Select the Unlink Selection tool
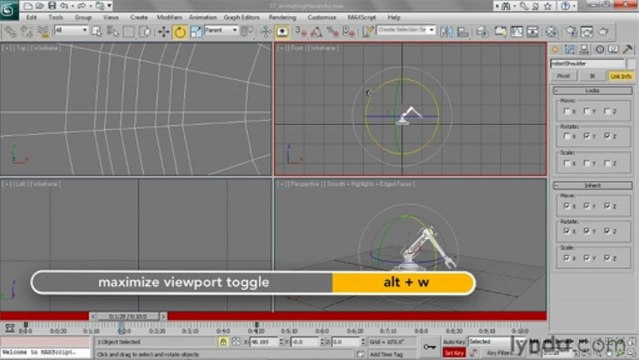639x360 pixels. 26,31
